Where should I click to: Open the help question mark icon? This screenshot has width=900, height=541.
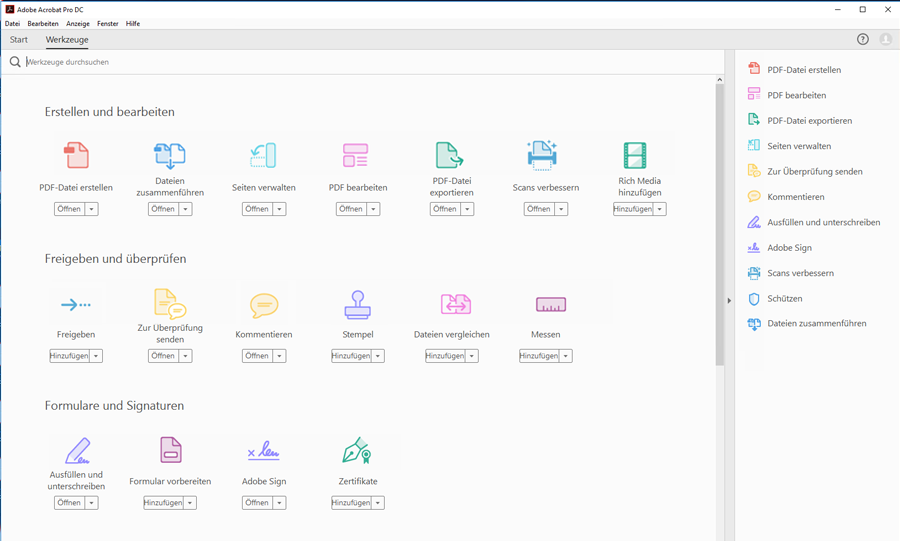863,39
